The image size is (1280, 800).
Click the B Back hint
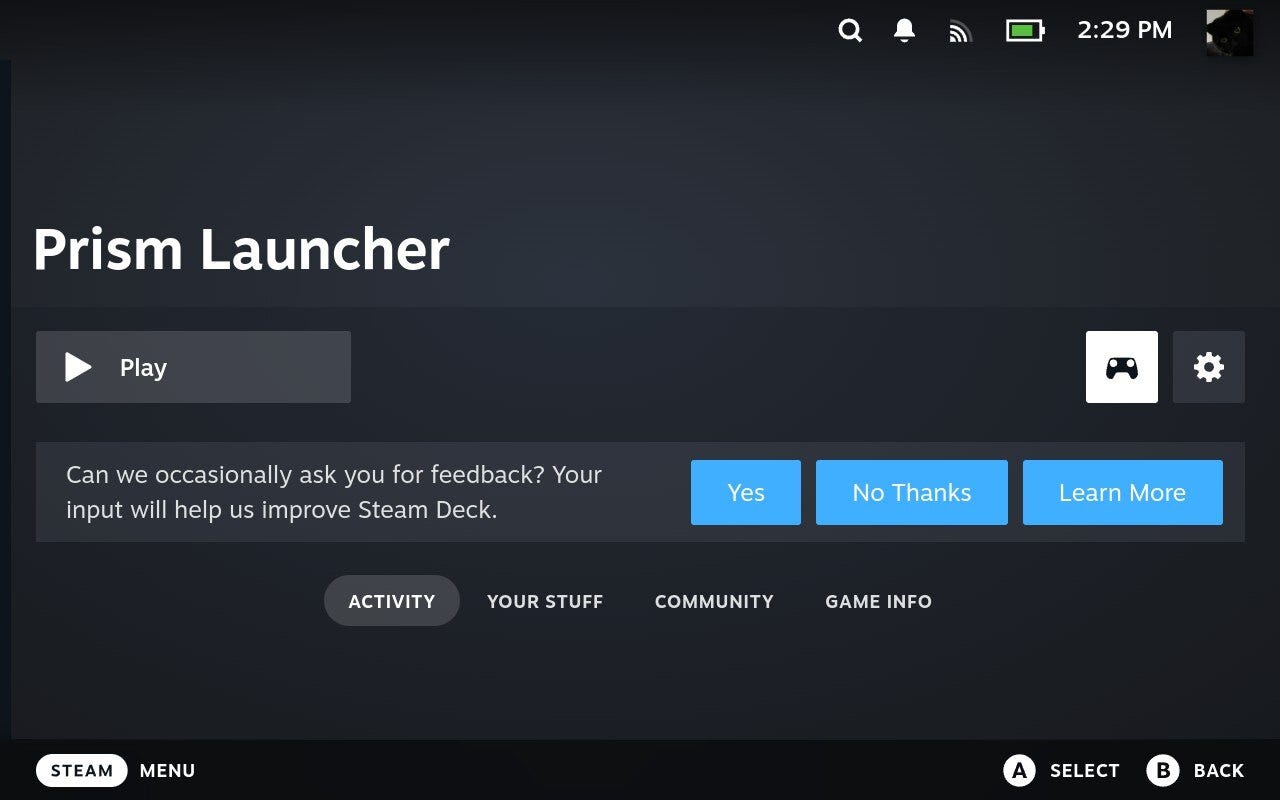point(1195,770)
